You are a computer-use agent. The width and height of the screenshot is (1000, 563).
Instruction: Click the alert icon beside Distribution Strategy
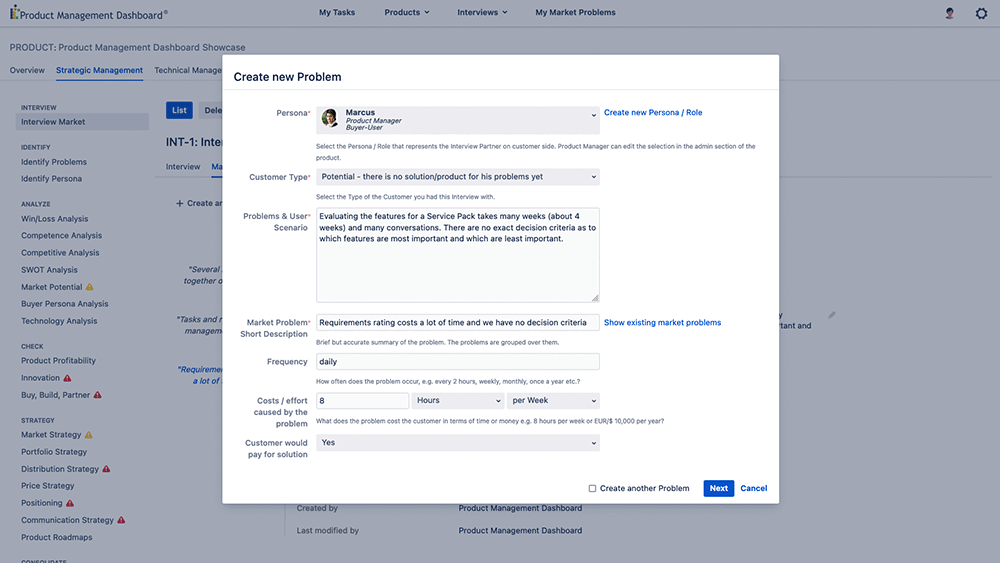[x=107, y=469]
